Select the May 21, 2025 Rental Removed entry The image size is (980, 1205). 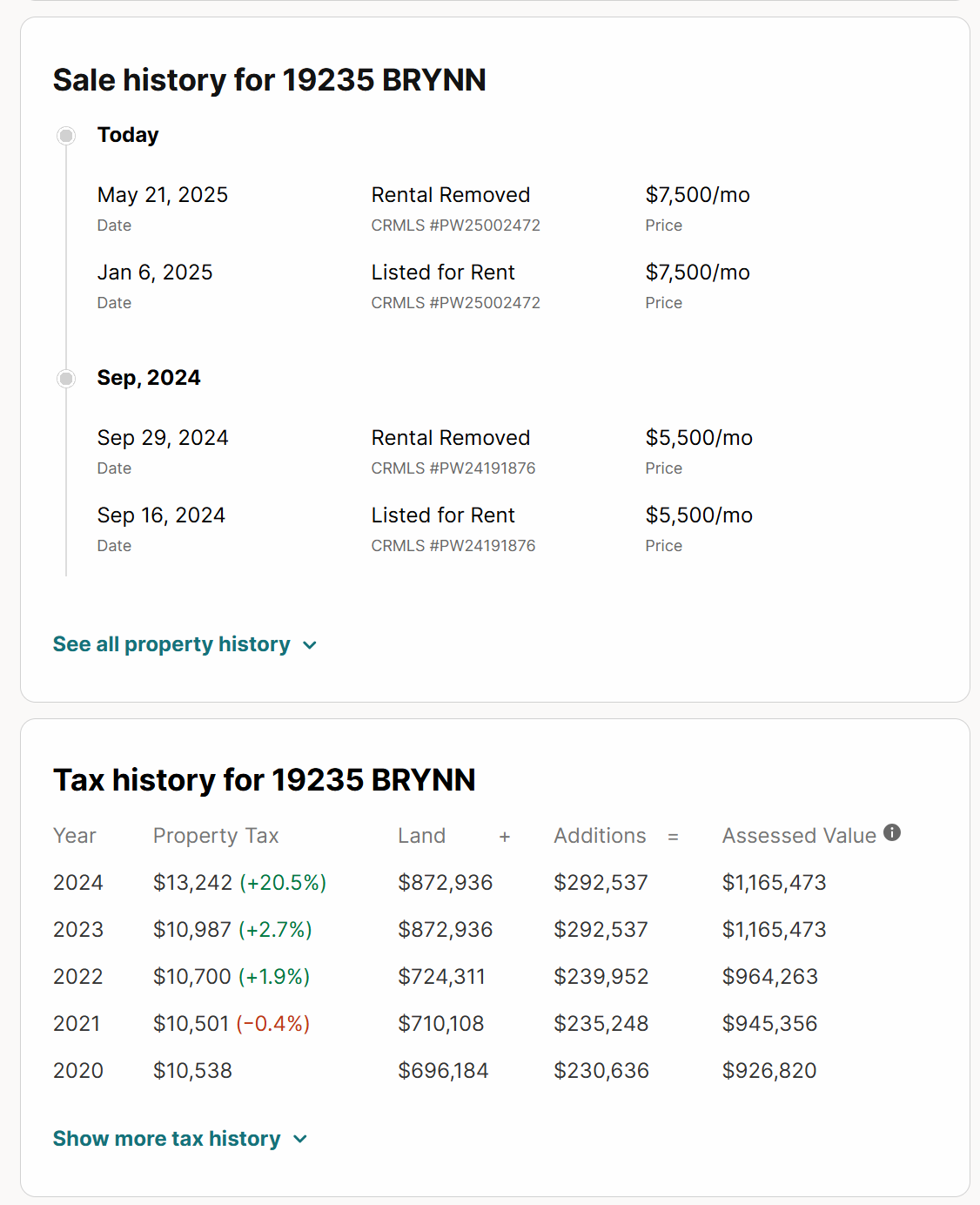point(450,195)
